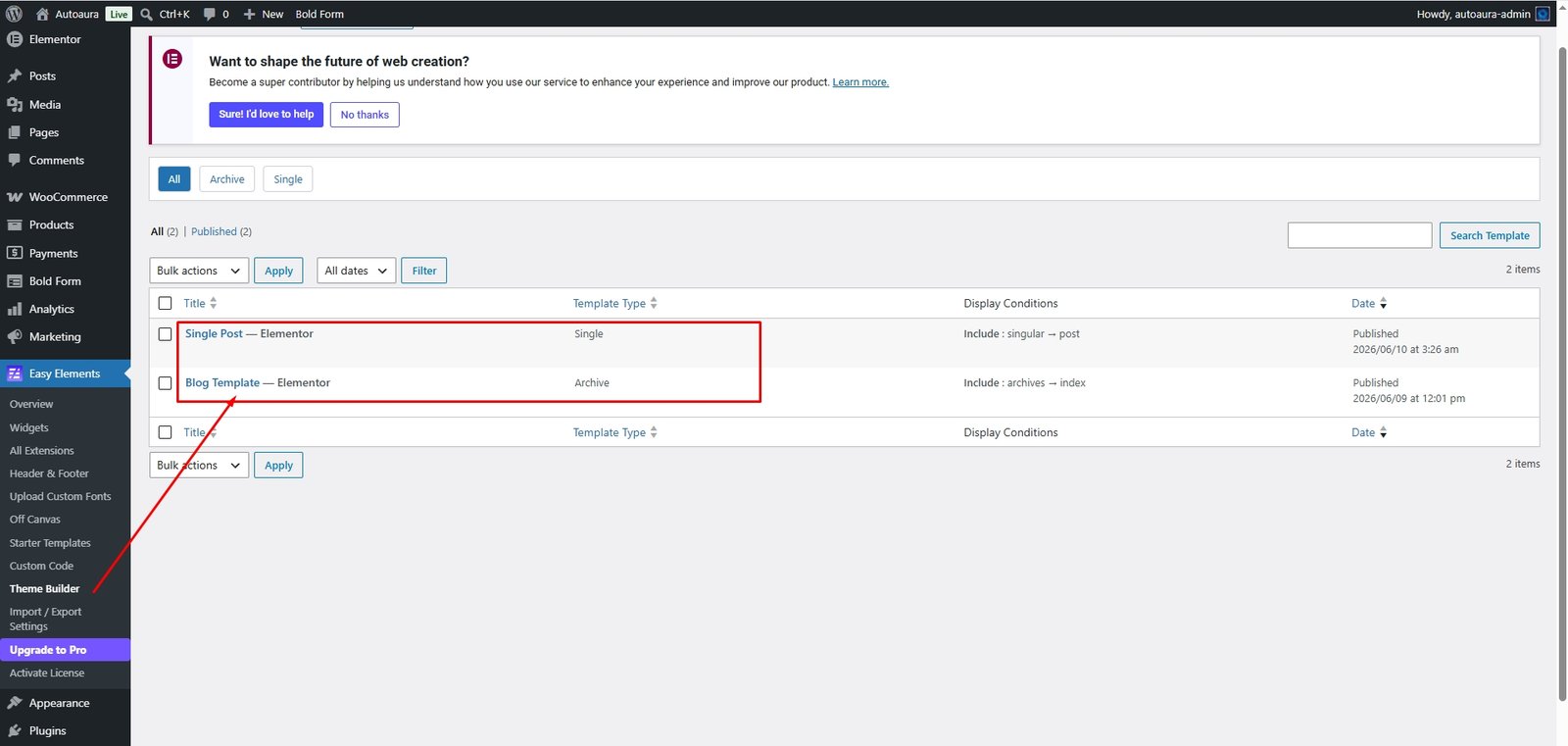The height and width of the screenshot is (746, 1568).
Task: Select the Single filter tab
Action: coord(288,179)
